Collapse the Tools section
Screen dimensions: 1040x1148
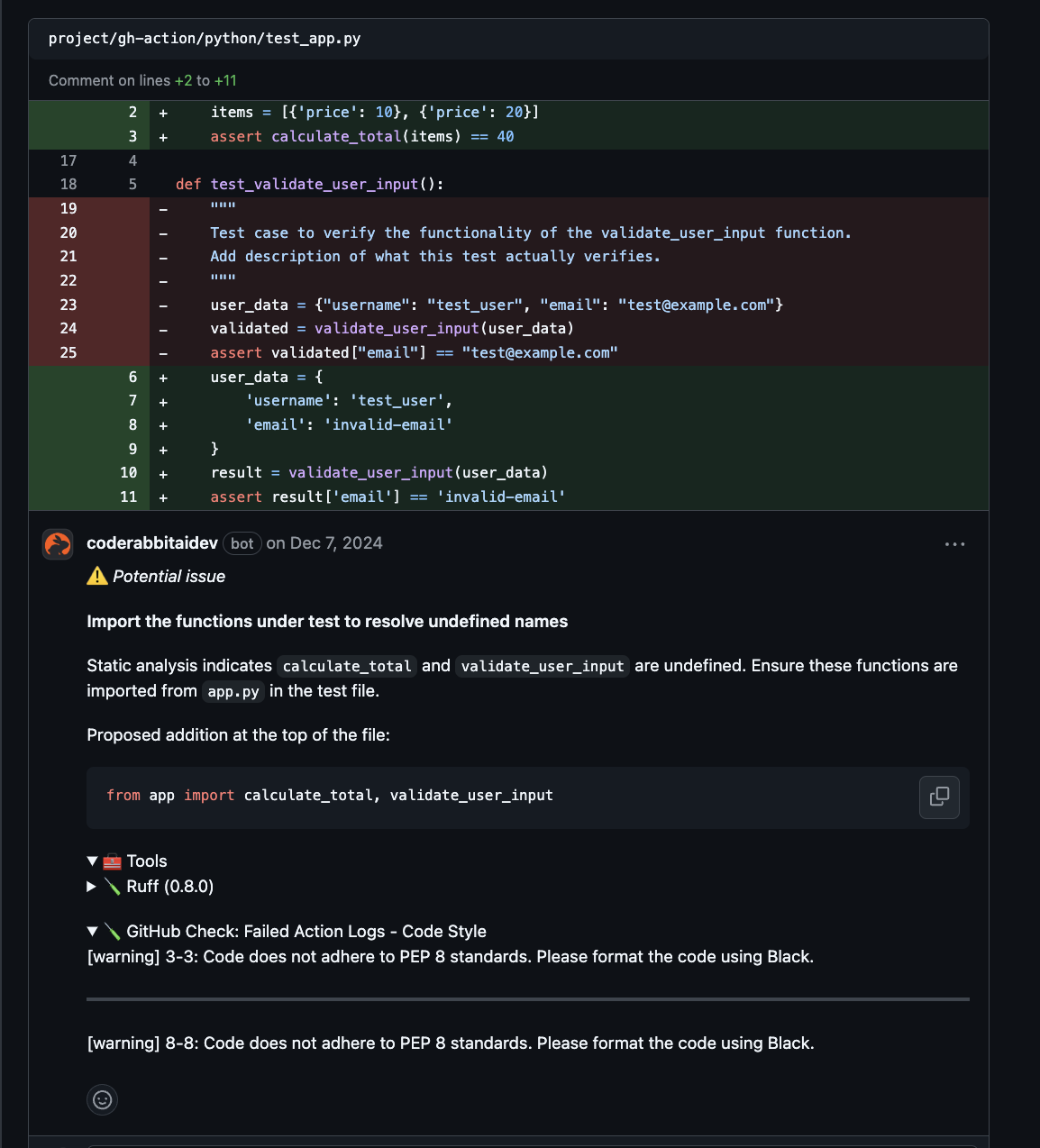pyautogui.click(x=92, y=861)
